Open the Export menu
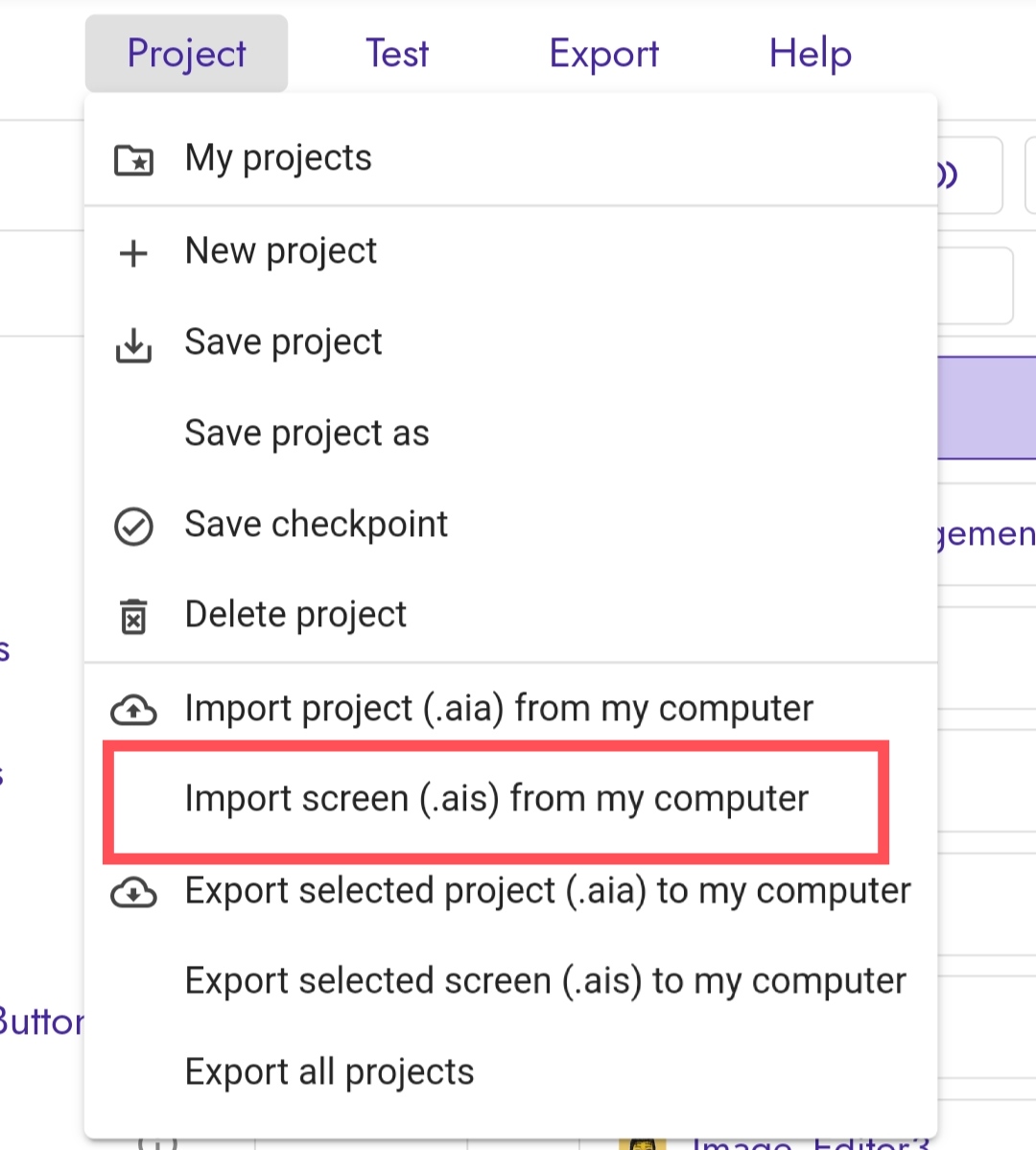The image size is (1036, 1150). click(x=603, y=54)
